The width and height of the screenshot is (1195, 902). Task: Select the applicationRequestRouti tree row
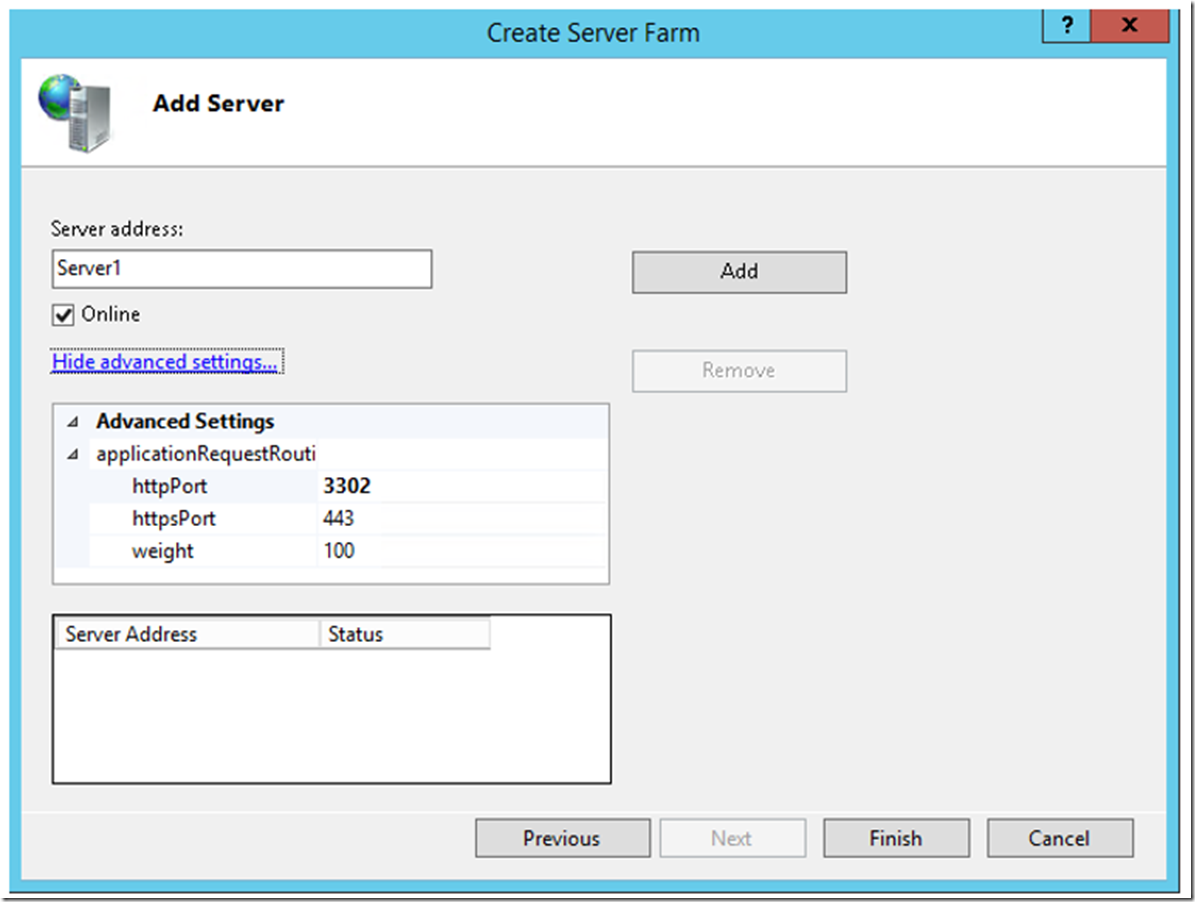348,454
